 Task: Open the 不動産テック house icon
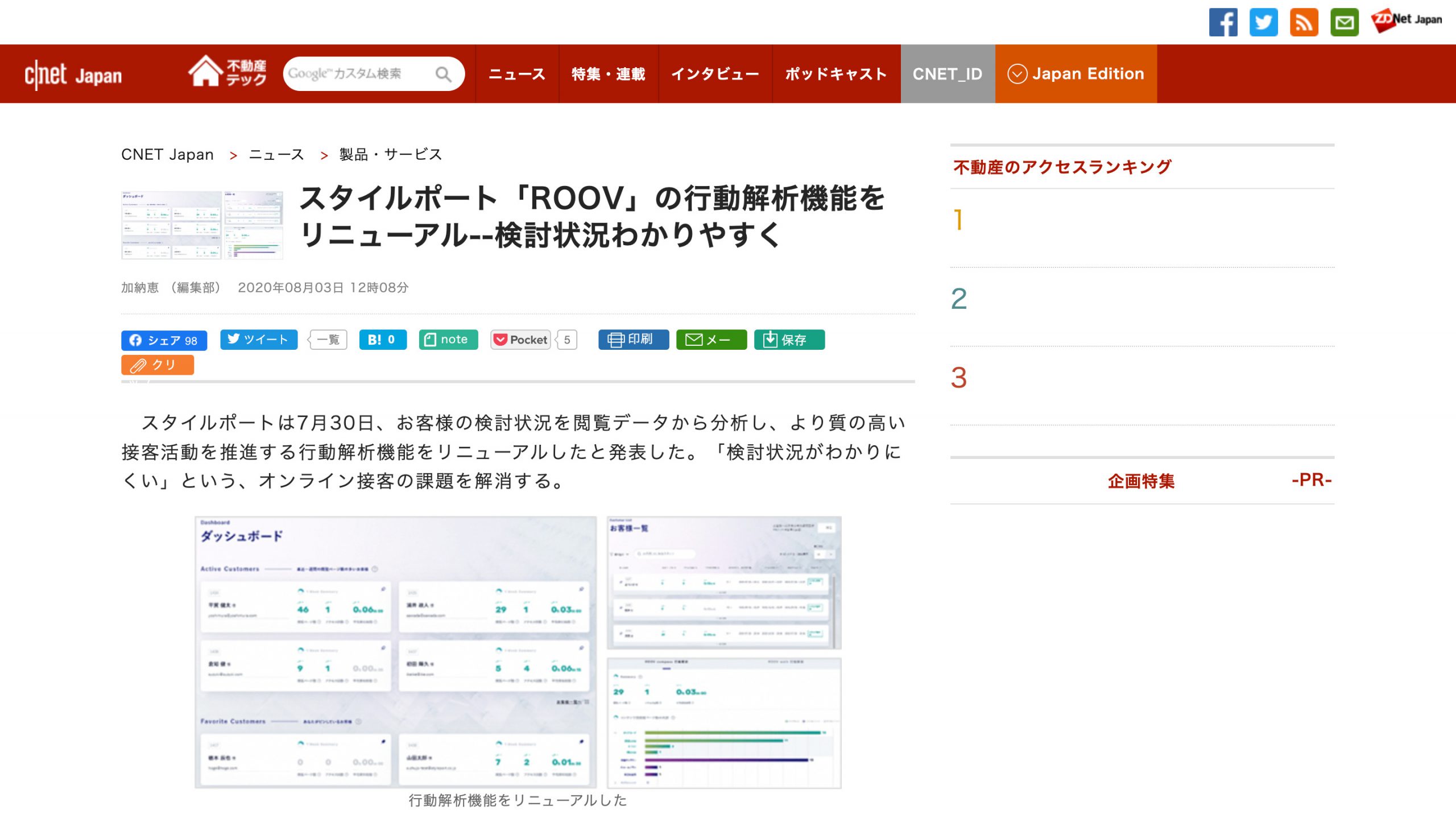pos(227,72)
